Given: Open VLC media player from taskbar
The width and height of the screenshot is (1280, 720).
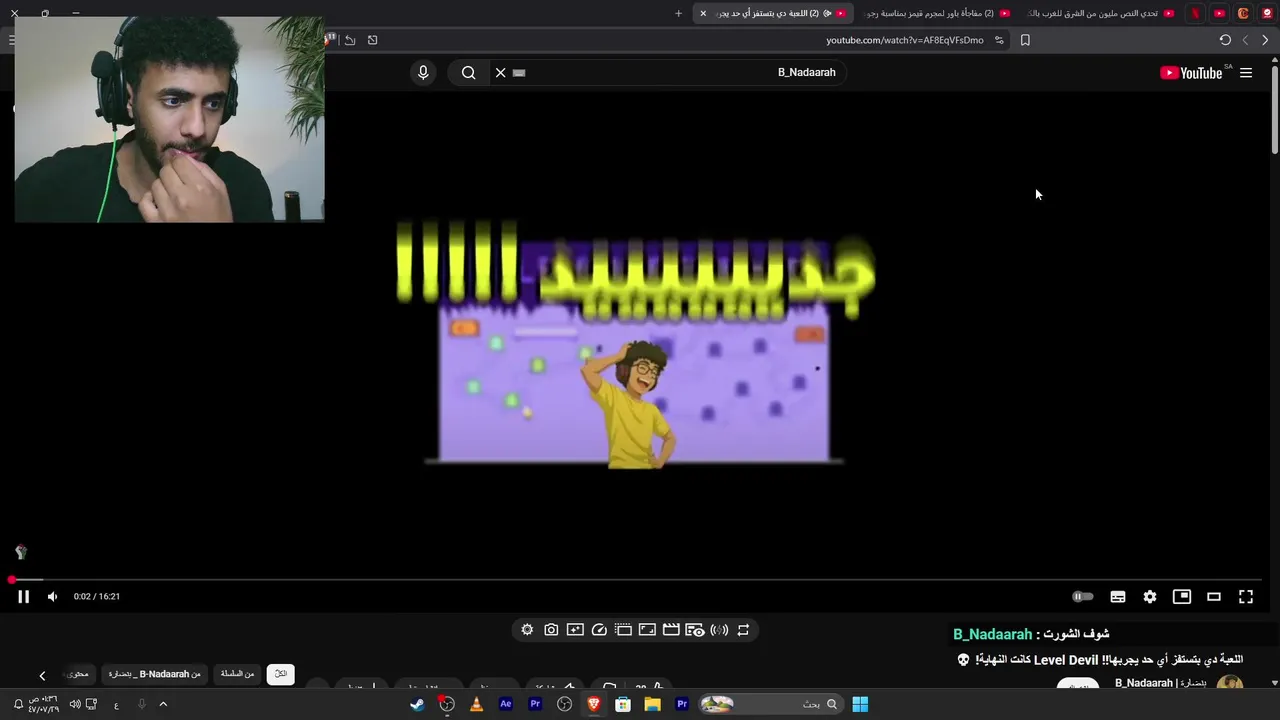Looking at the screenshot, I should point(476,704).
